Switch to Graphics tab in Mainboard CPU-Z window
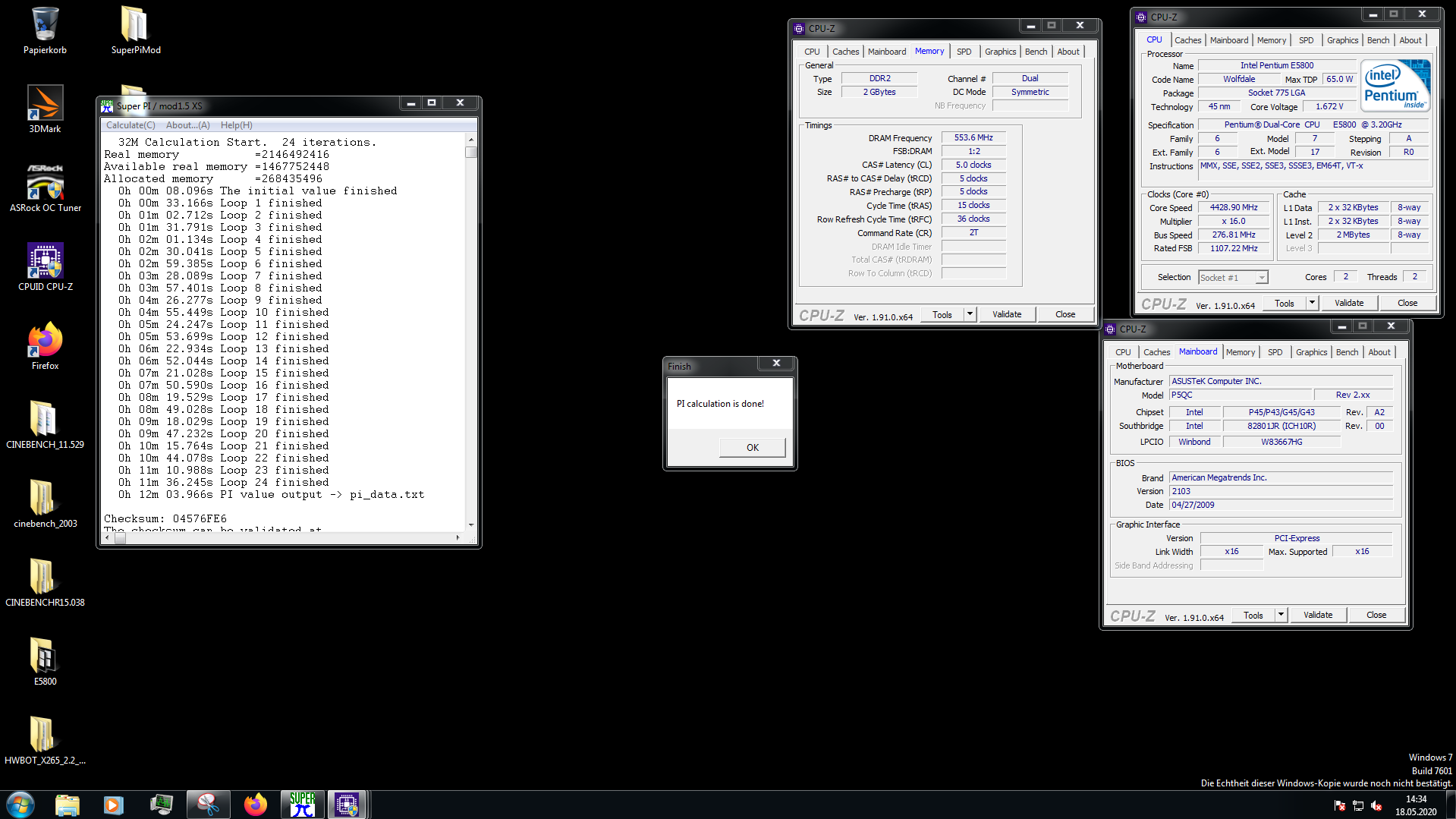This screenshot has height=819, width=1456. pyautogui.click(x=1311, y=352)
